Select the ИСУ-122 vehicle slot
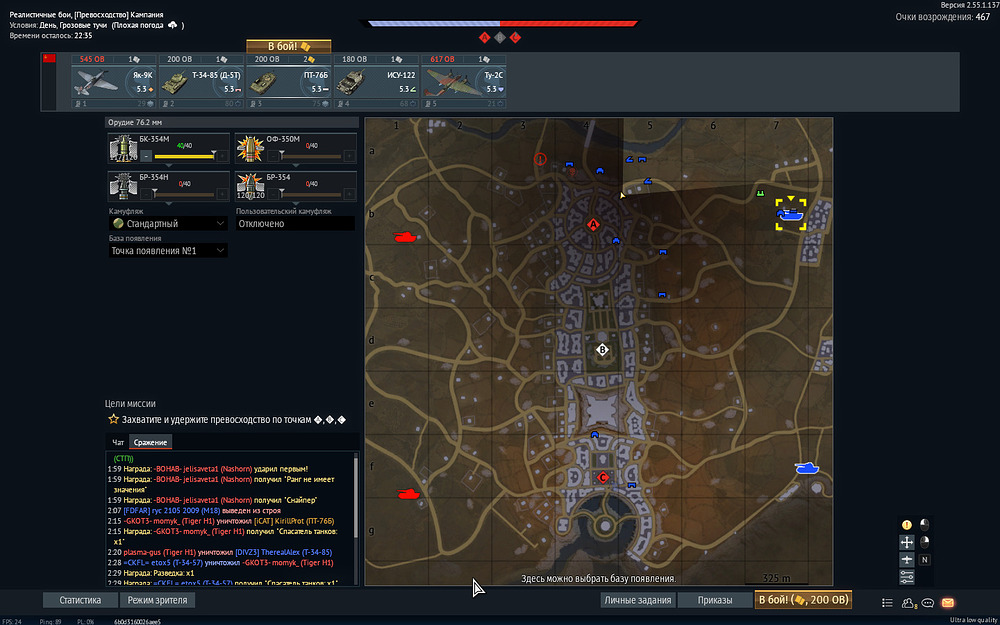1000x625 pixels. [x=376, y=82]
